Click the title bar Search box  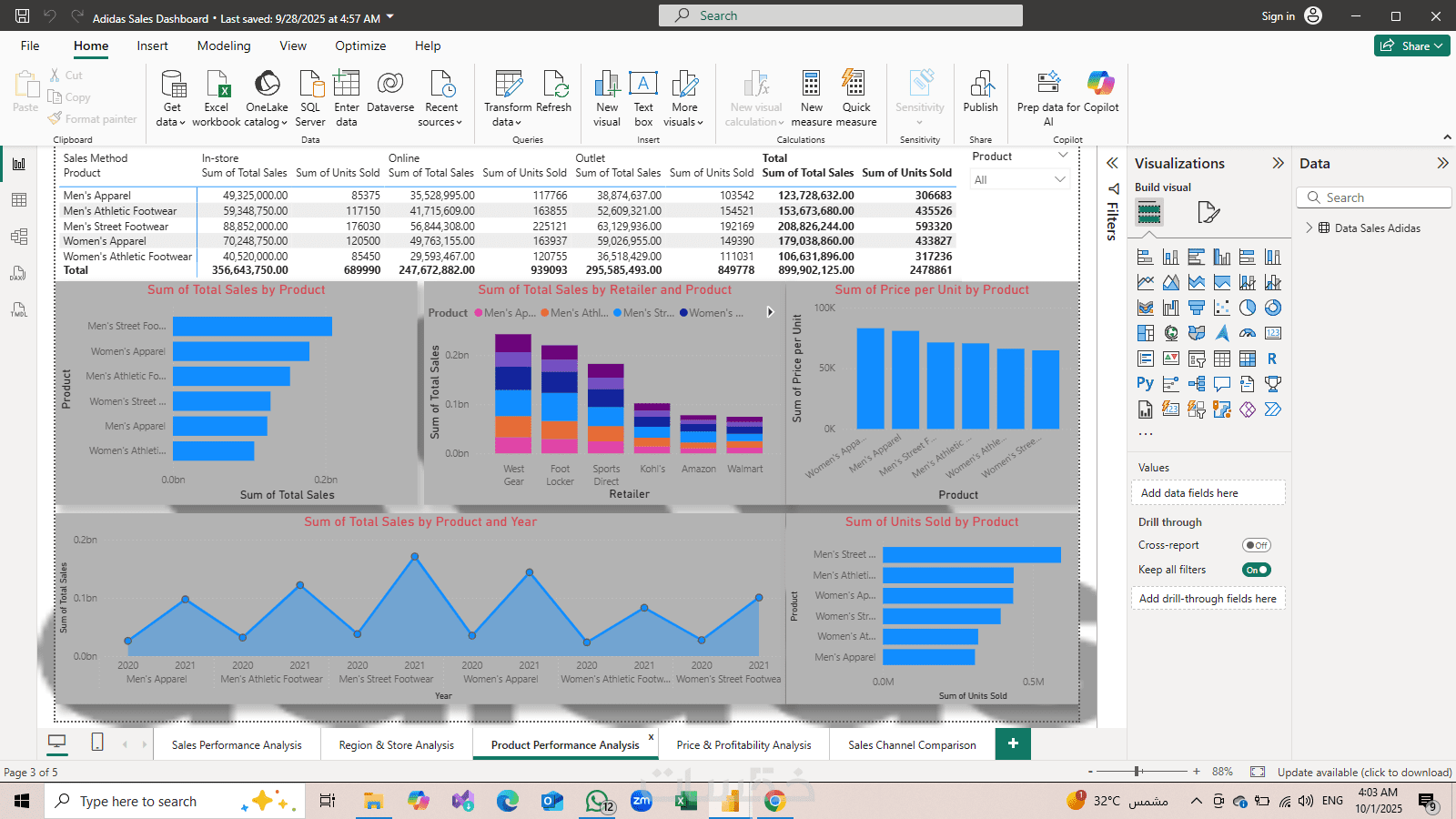click(x=841, y=15)
